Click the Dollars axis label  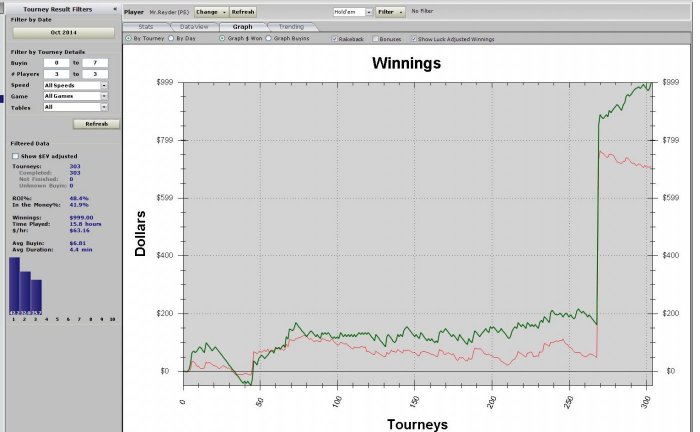click(x=140, y=233)
